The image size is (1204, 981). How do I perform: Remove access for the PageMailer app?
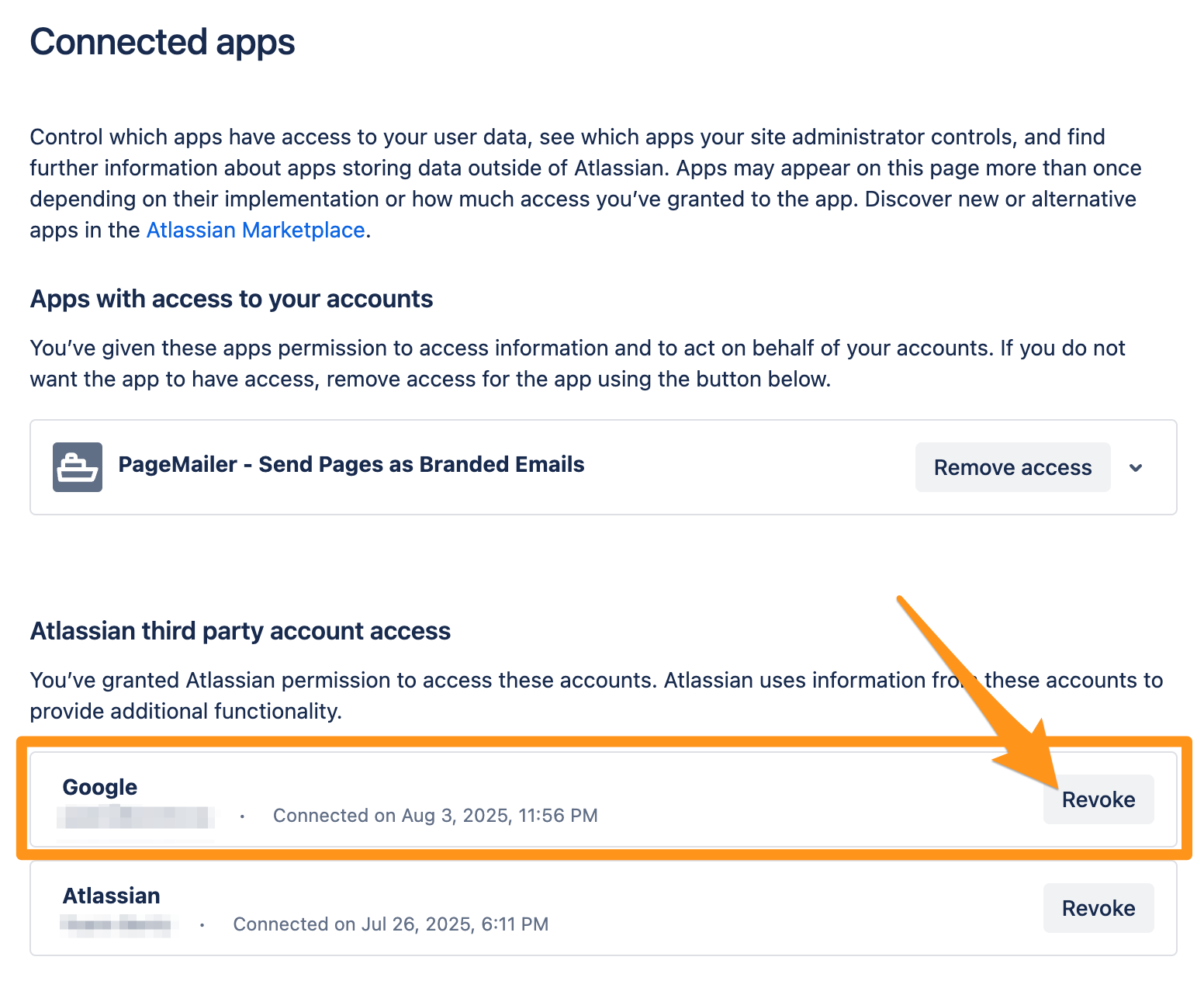pos(1012,467)
